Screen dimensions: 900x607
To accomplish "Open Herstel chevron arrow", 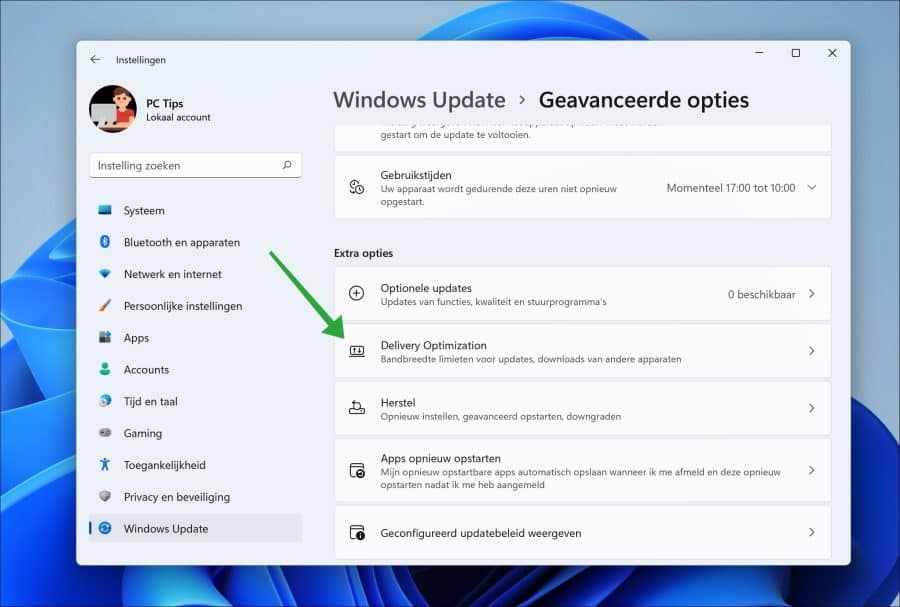I will click(x=812, y=408).
